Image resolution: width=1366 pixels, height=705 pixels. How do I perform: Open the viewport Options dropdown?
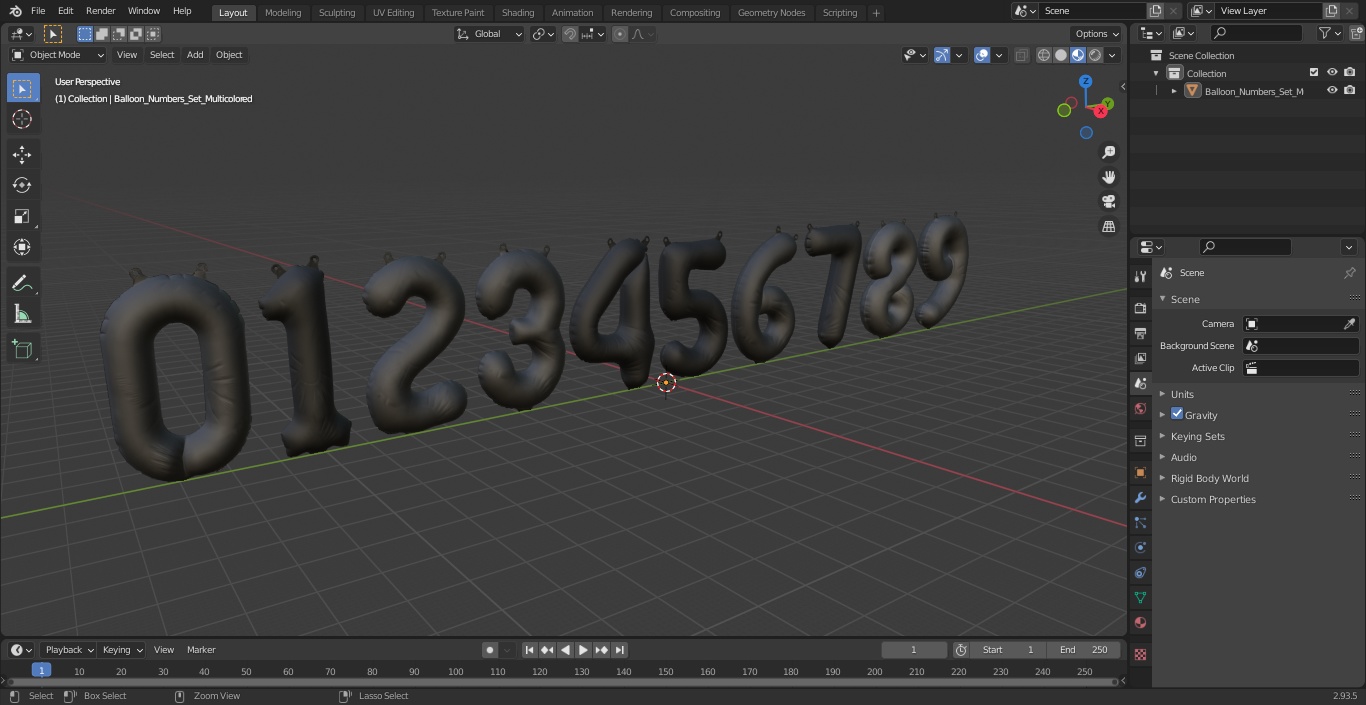[x=1097, y=34]
